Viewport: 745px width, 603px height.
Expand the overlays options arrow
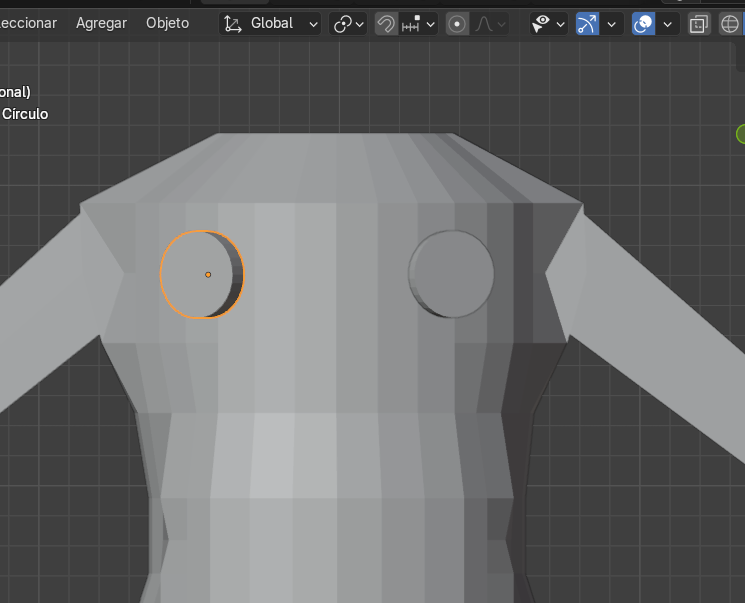pos(667,23)
